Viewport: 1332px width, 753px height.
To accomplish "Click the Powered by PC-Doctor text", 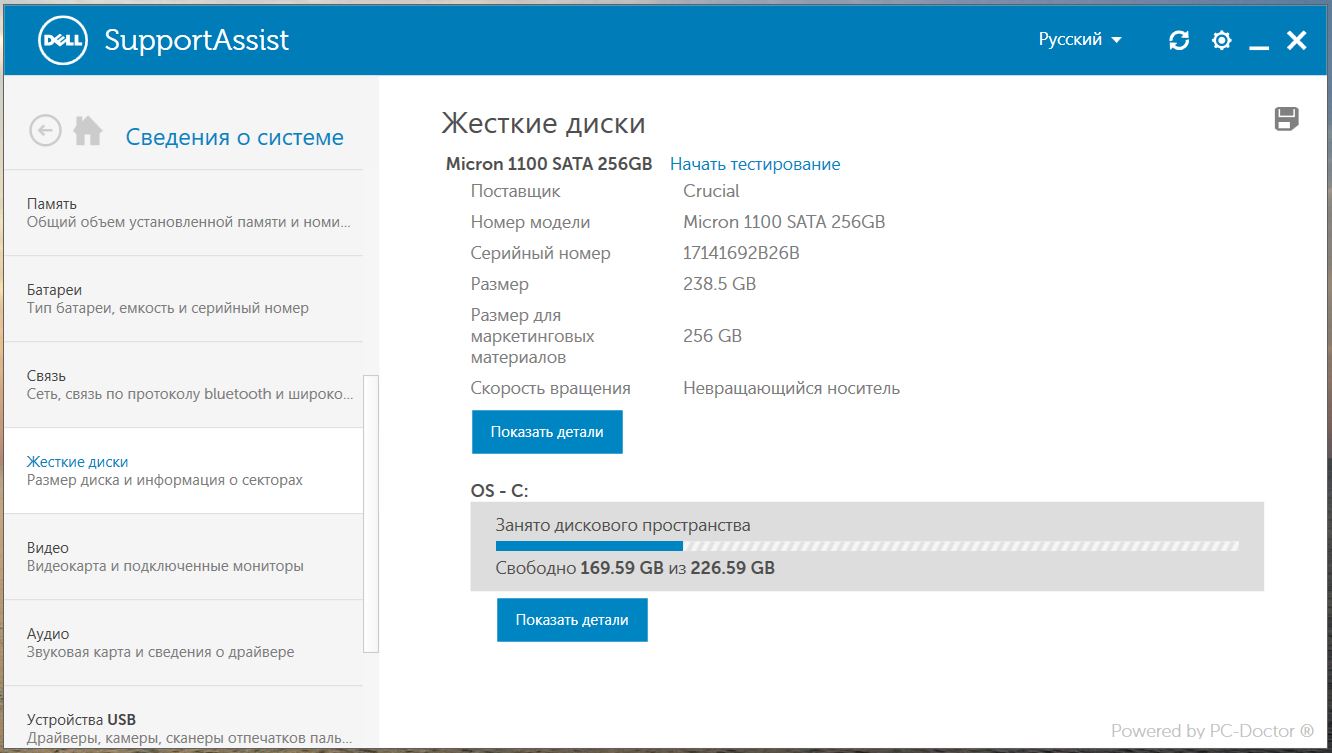I will pyautogui.click(x=1212, y=731).
